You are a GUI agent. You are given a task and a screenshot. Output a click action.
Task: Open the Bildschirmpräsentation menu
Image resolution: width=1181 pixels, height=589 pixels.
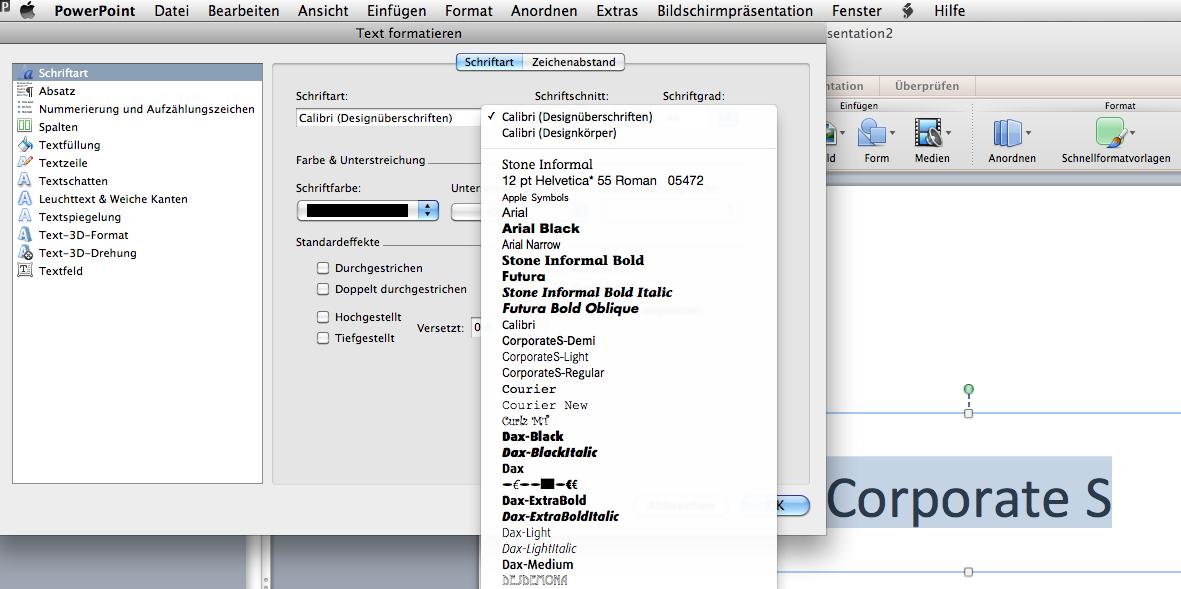point(735,11)
